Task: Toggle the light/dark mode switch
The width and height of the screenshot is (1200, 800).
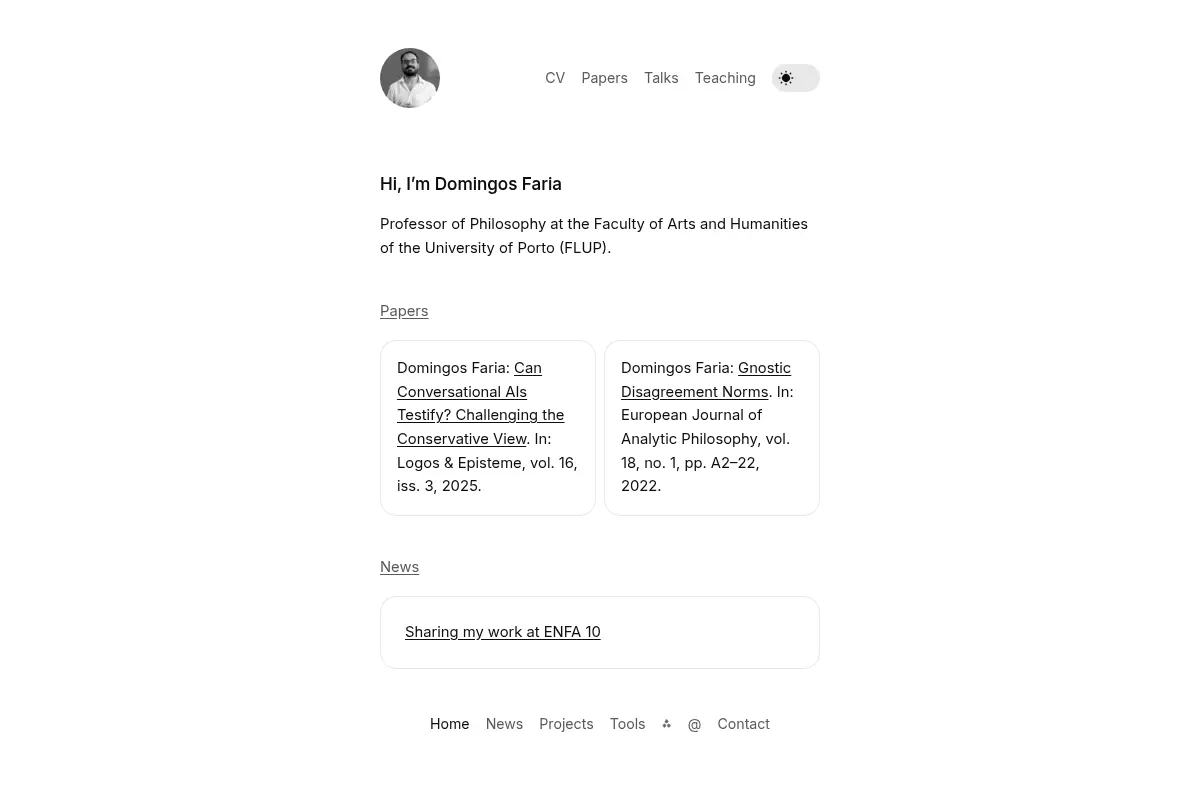Action: click(796, 78)
